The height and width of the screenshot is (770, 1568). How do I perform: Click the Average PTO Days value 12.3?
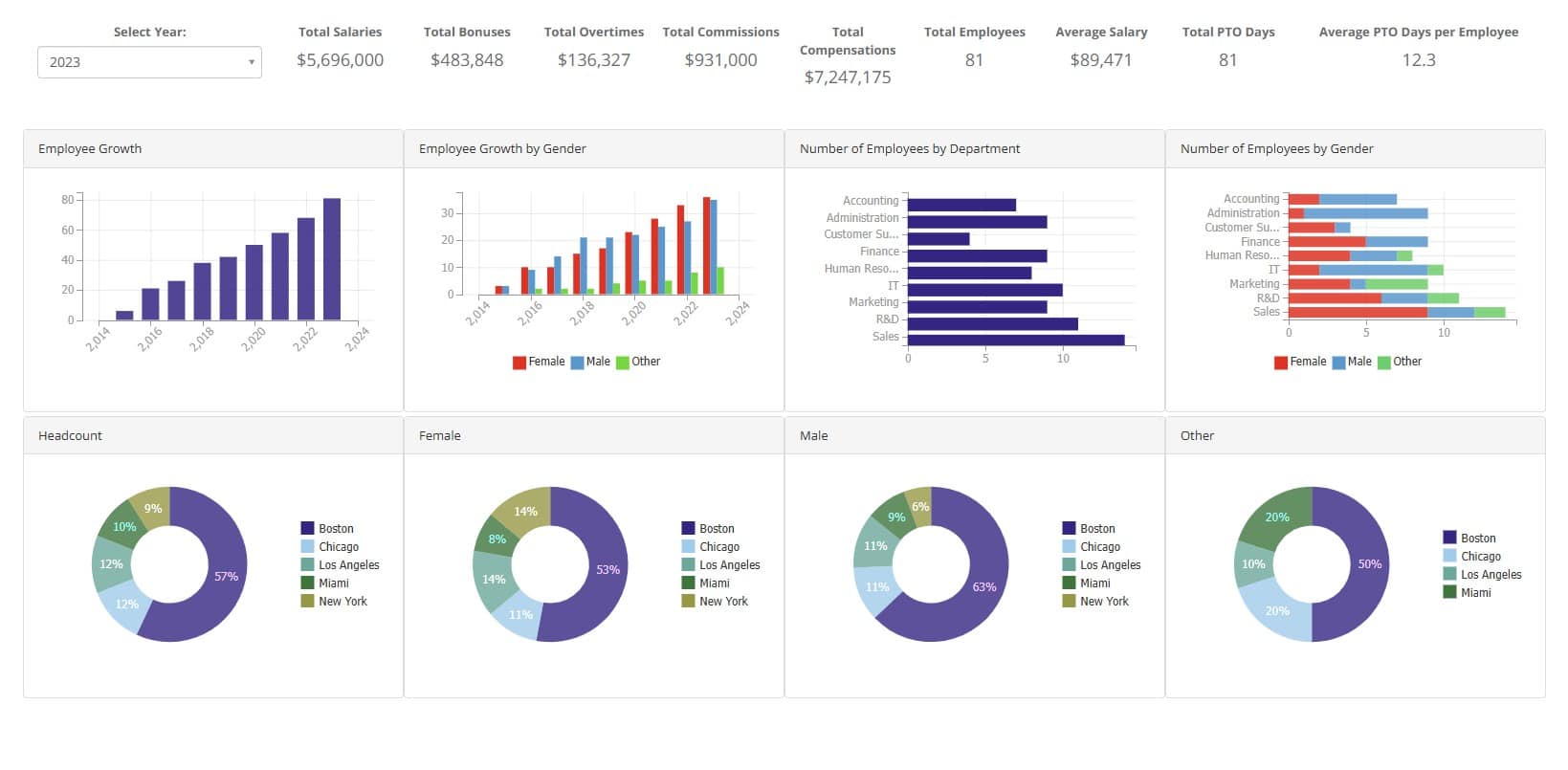point(1419,60)
